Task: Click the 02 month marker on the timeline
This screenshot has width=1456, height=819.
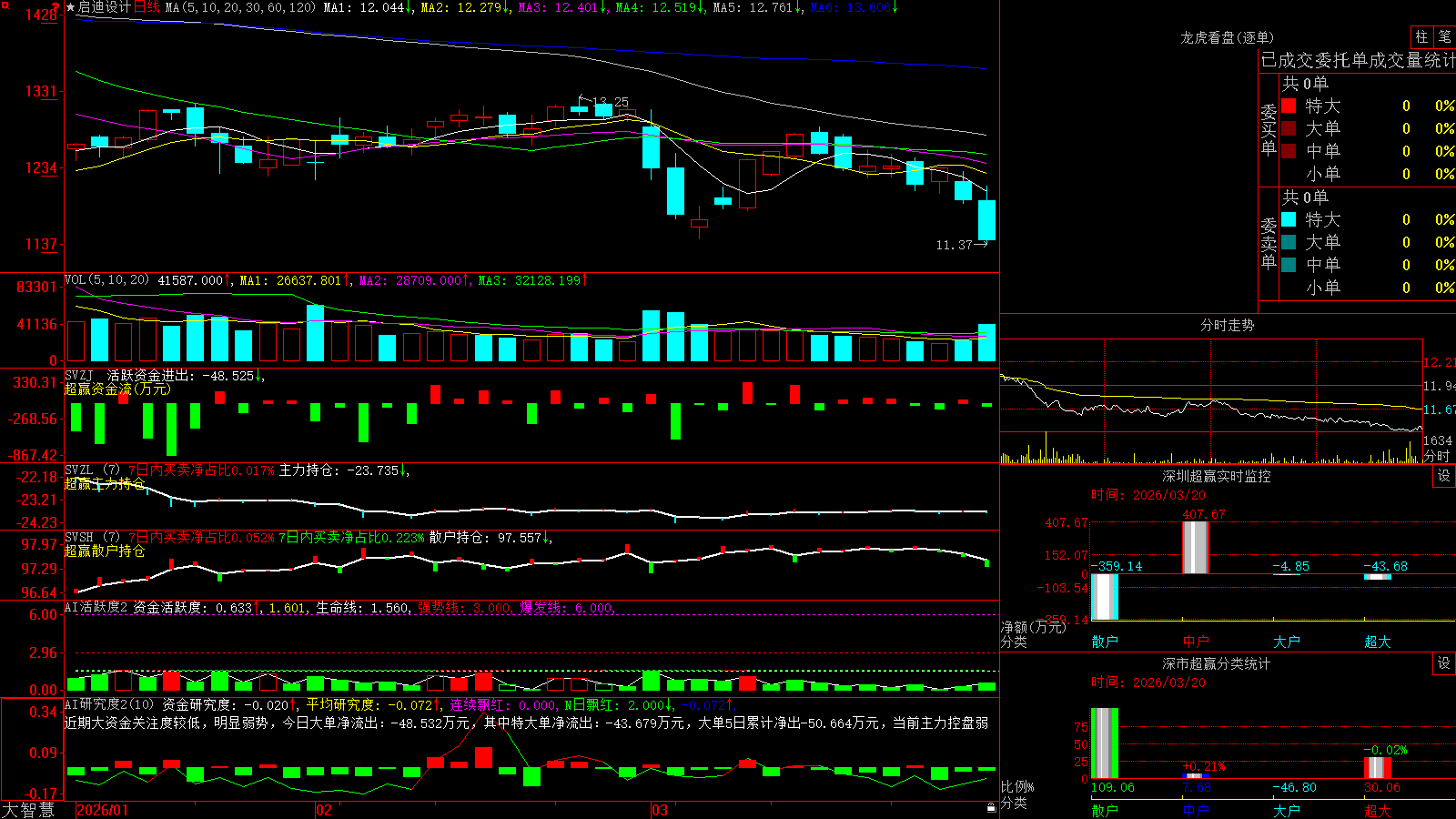Action: click(x=324, y=810)
